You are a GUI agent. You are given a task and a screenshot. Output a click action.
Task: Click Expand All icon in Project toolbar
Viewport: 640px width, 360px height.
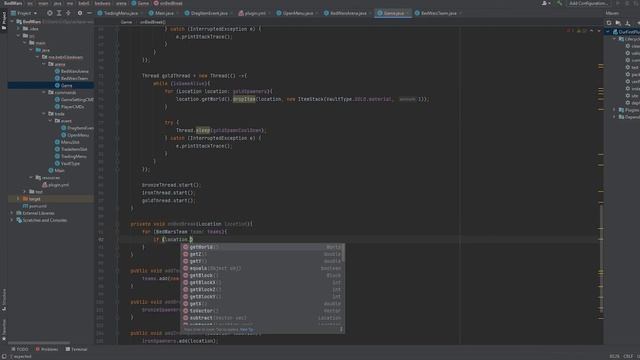(x=59, y=13)
